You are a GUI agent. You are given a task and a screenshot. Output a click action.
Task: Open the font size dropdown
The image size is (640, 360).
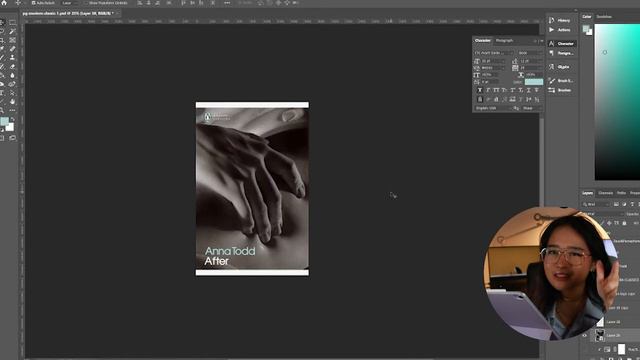point(493,61)
